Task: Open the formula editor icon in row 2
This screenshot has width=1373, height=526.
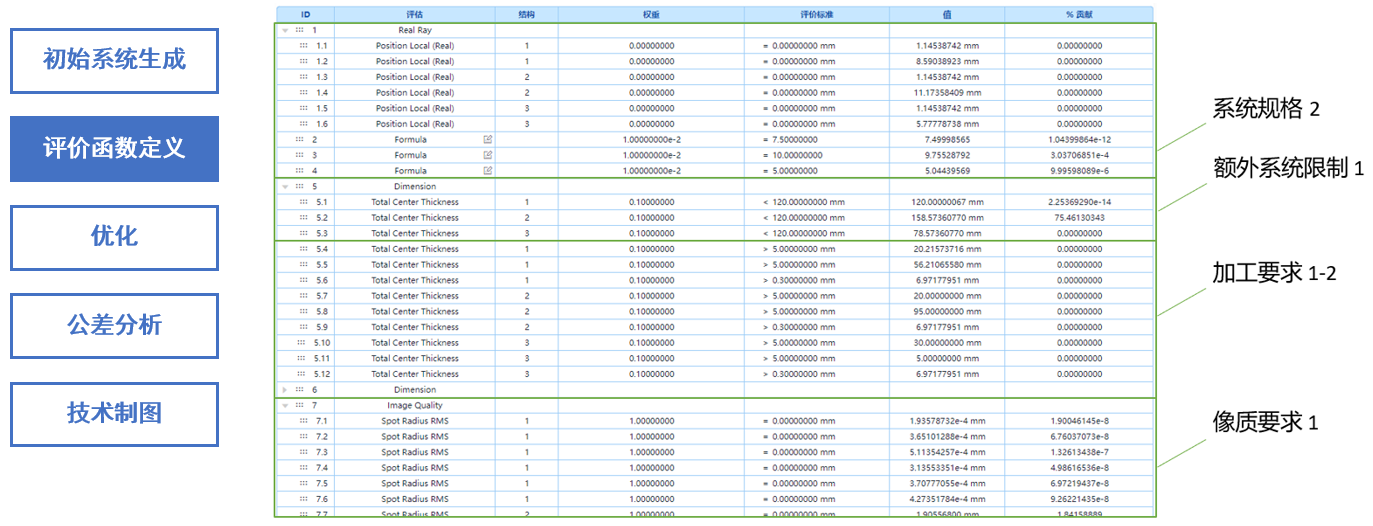Action: click(x=488, y=140)
